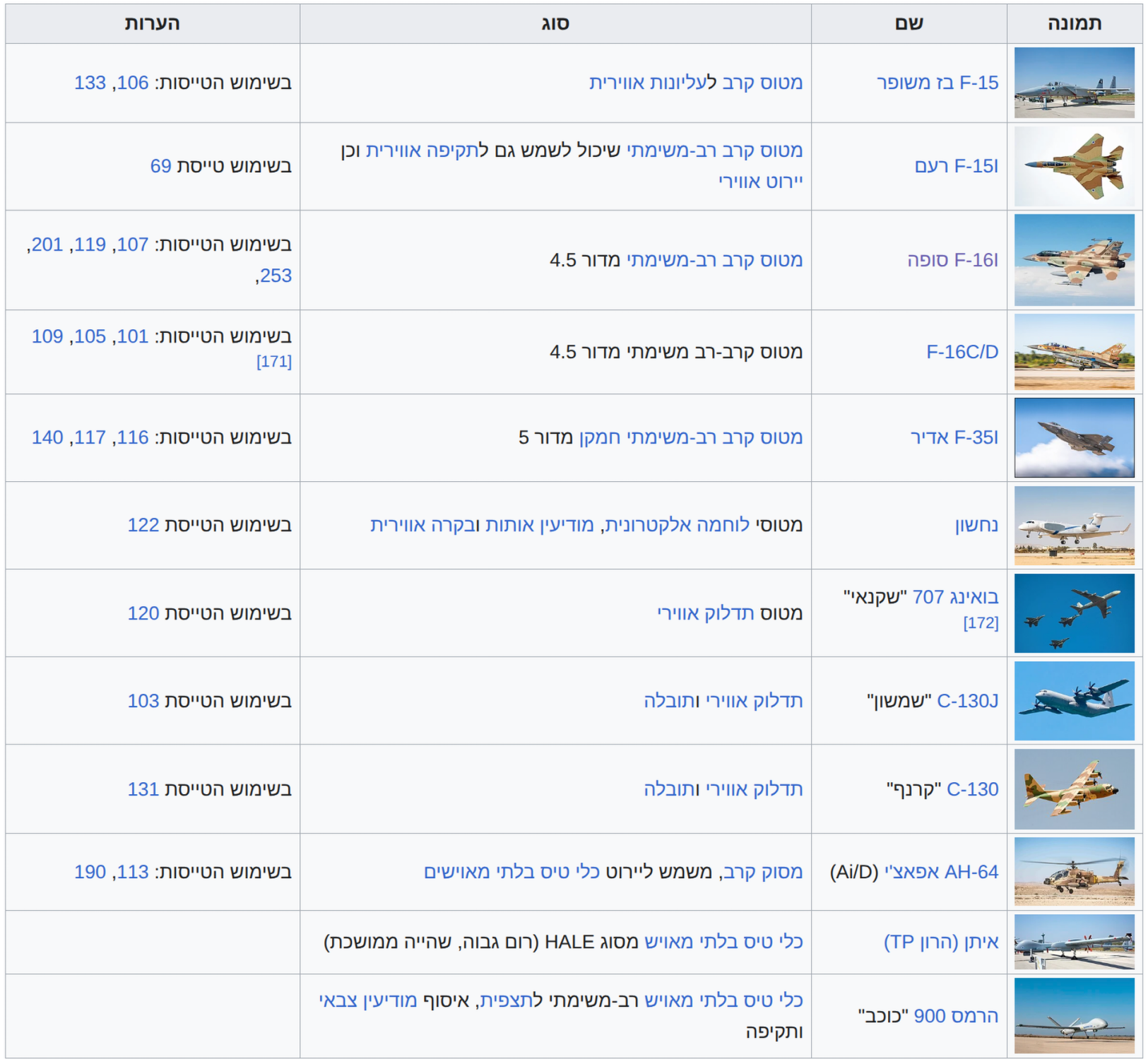Open squadron 140 link
This screenshot has width=1148, height=1059.
point(47,437)
